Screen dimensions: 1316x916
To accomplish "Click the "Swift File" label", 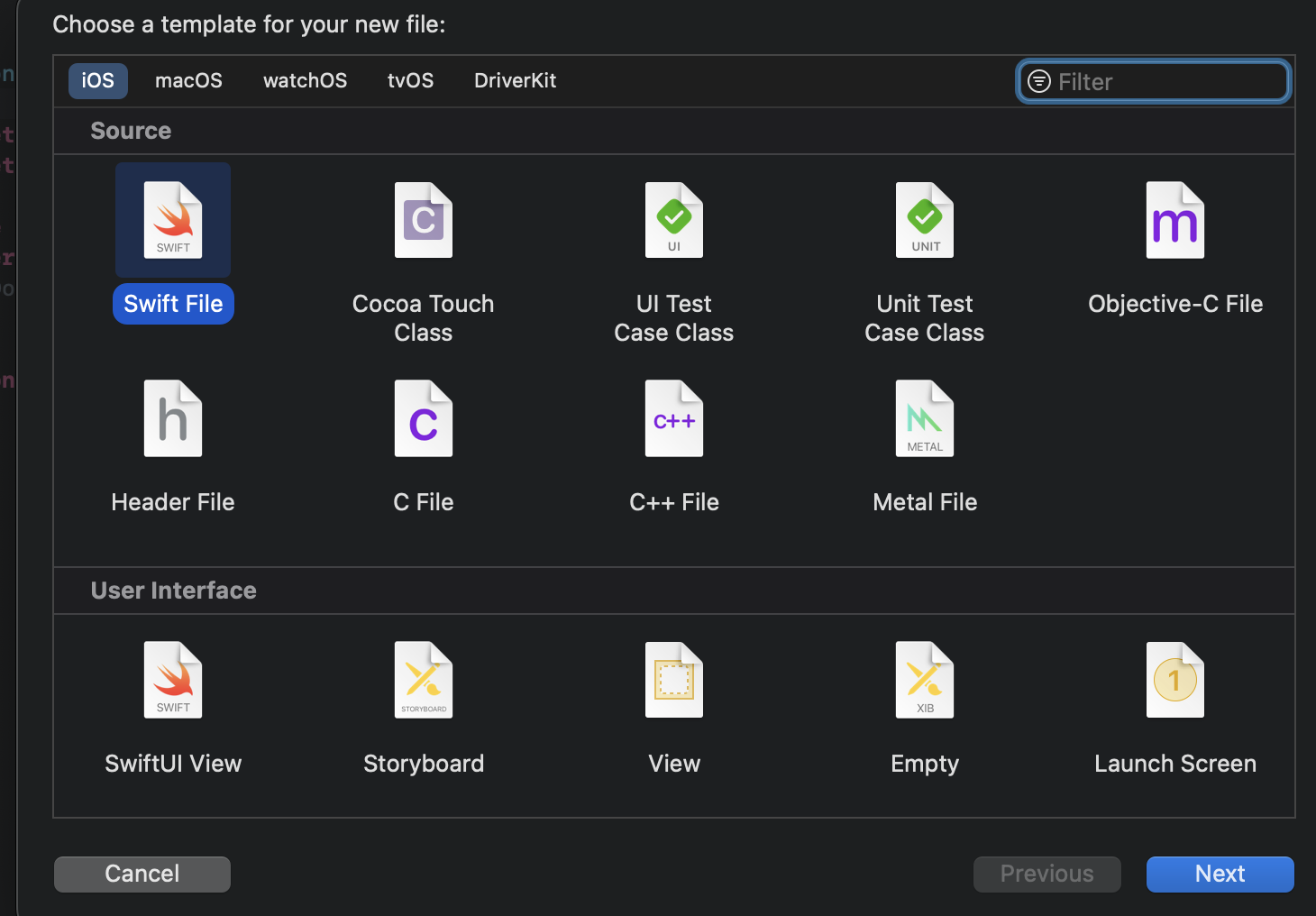I will click(x=173, y=304).
